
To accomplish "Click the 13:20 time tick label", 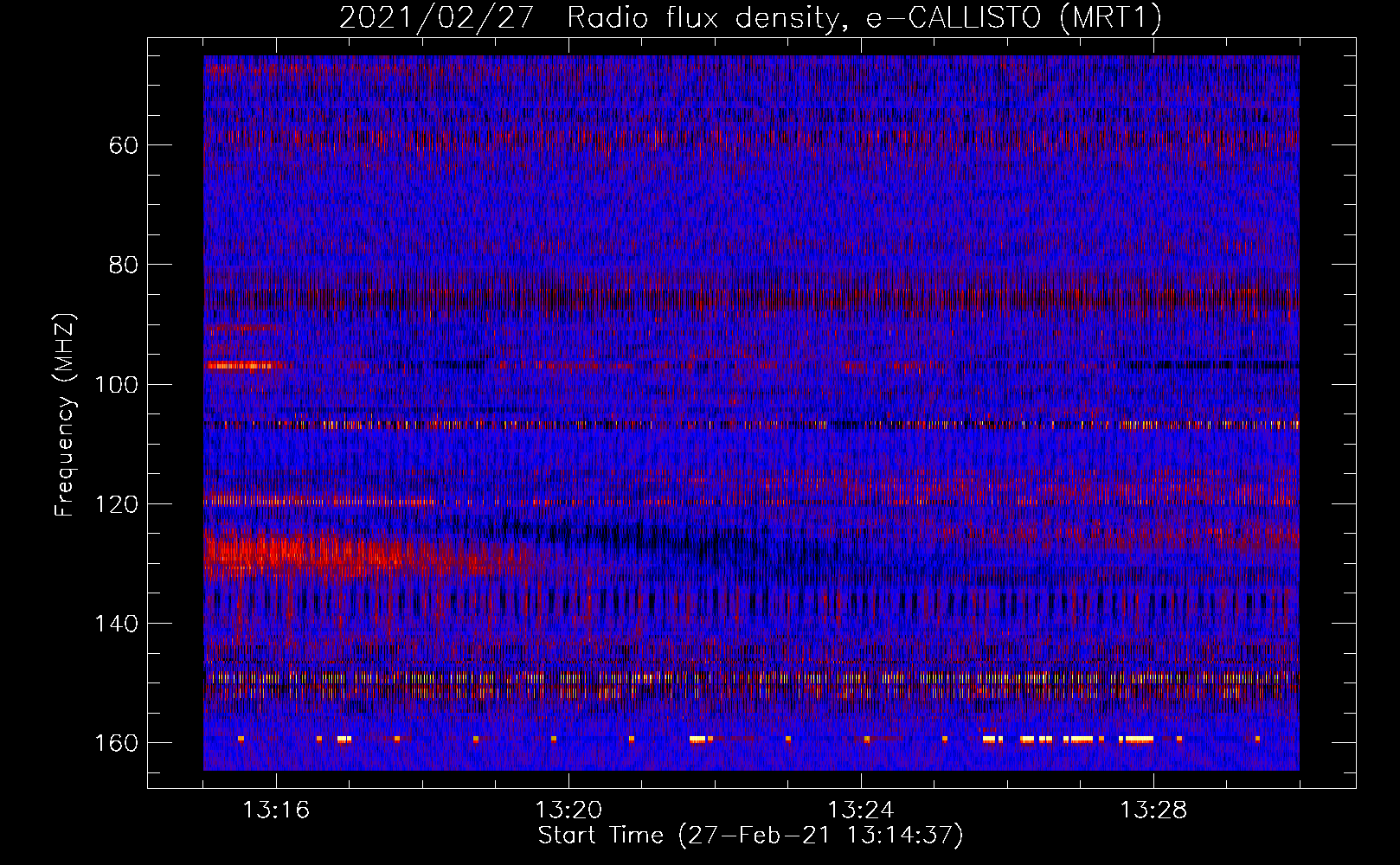I will pyautogui.click(x=568, y=811).
